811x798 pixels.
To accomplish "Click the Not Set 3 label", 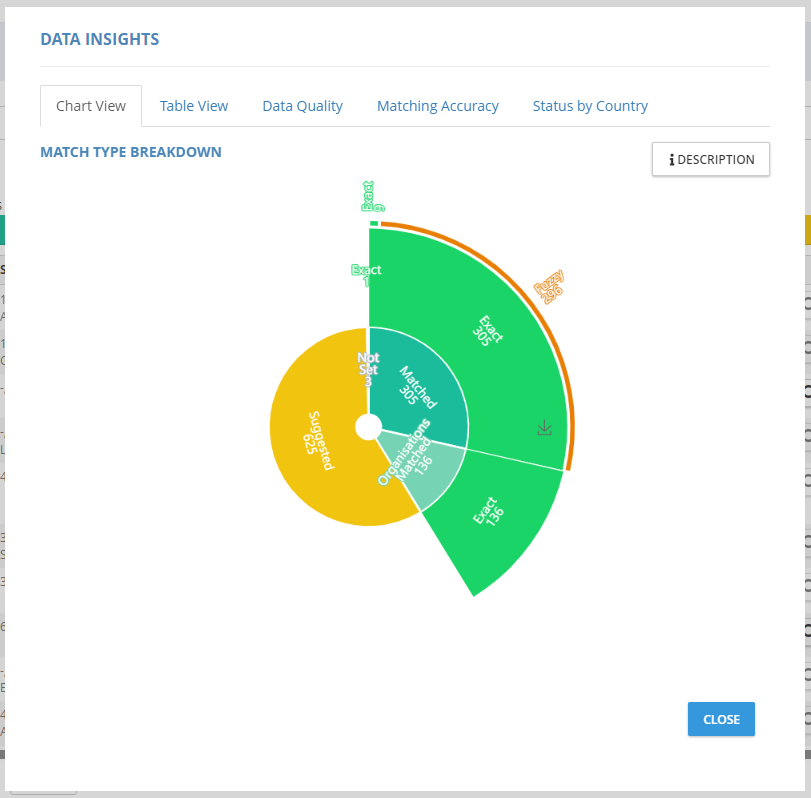I will (367, 369).
